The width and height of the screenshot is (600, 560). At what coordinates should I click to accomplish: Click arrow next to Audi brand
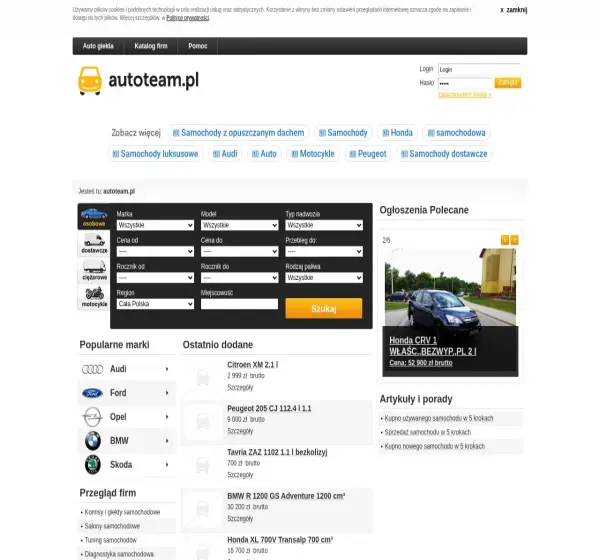(x=167, y=369)
